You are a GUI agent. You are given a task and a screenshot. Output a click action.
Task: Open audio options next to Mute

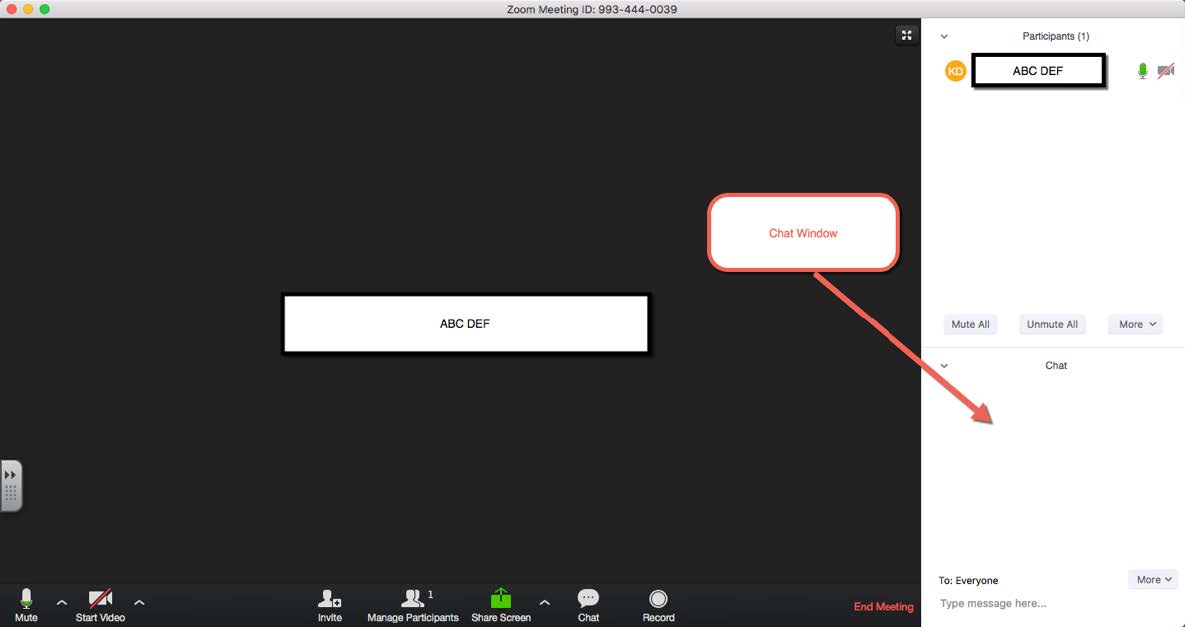click(x=61, y=604)
